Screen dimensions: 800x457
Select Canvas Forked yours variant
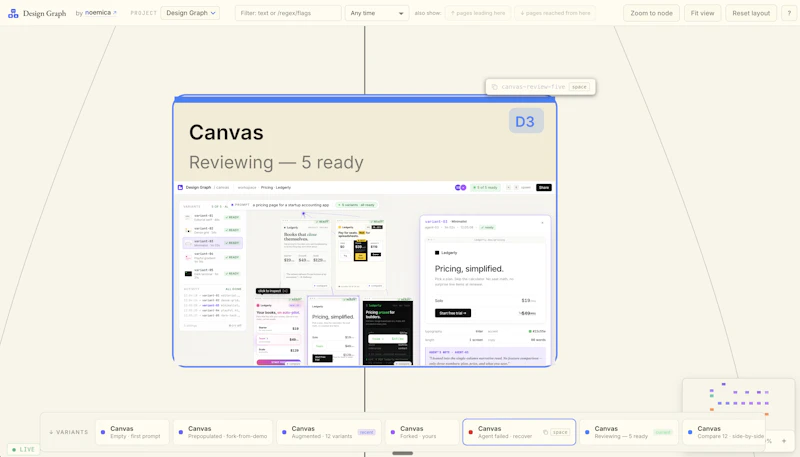tap(421, 432)
